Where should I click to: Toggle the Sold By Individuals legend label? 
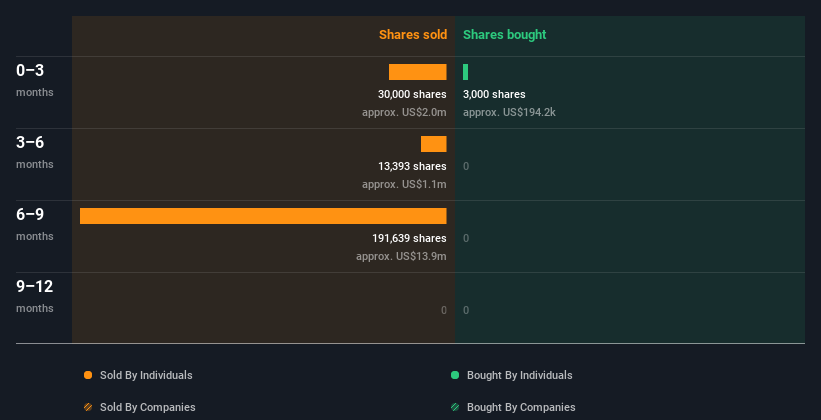pos(146,375)
